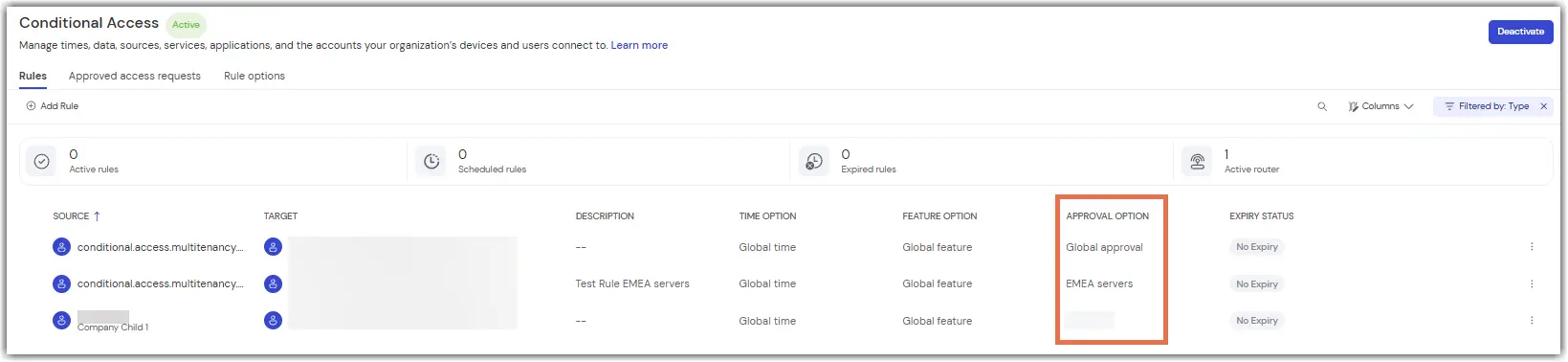Click EMEA servers approval option
1568x362 pixels.
pyautogui.click(x=1099, y=283)
